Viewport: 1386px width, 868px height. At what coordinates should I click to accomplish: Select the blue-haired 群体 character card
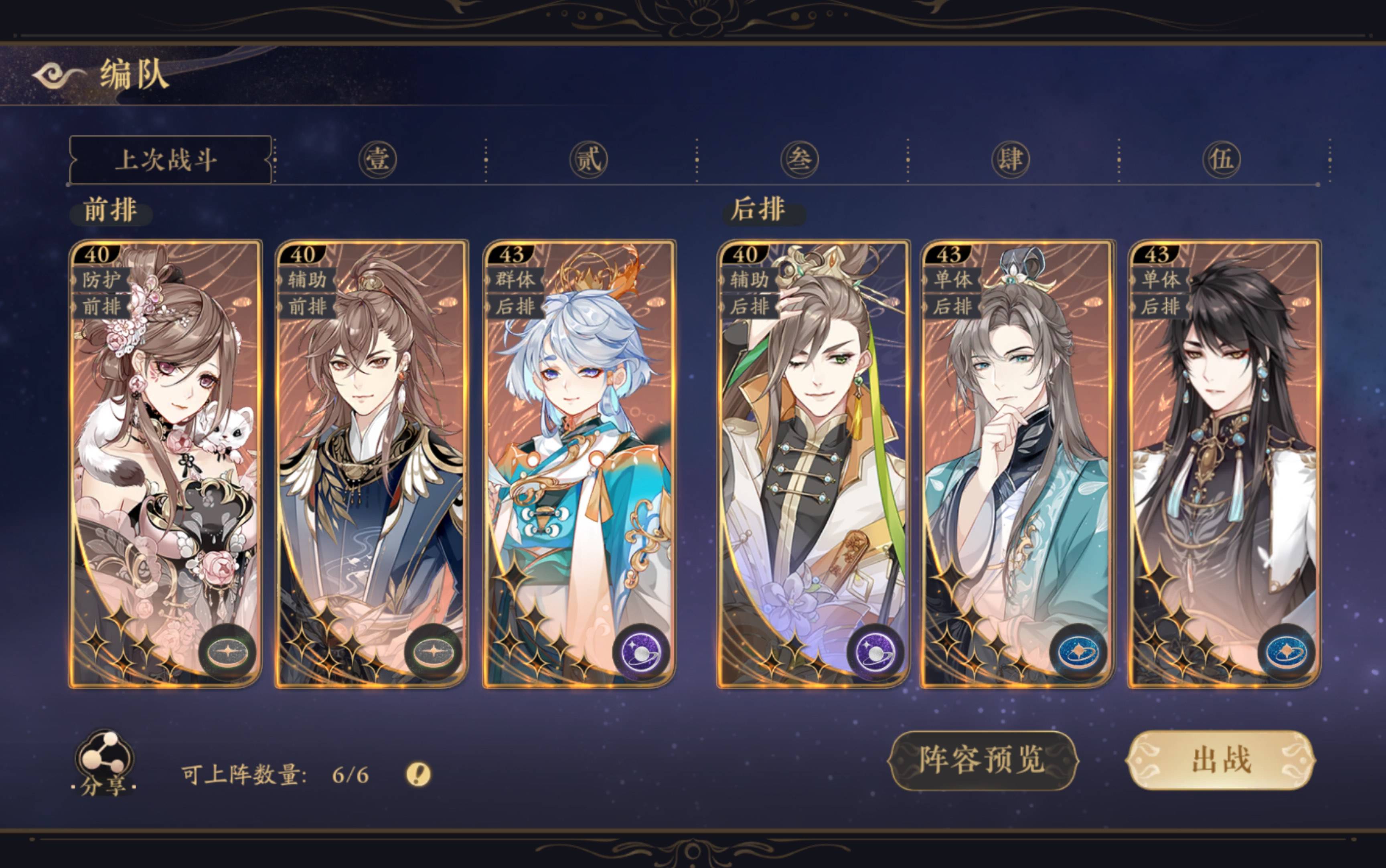pos(579,463)
